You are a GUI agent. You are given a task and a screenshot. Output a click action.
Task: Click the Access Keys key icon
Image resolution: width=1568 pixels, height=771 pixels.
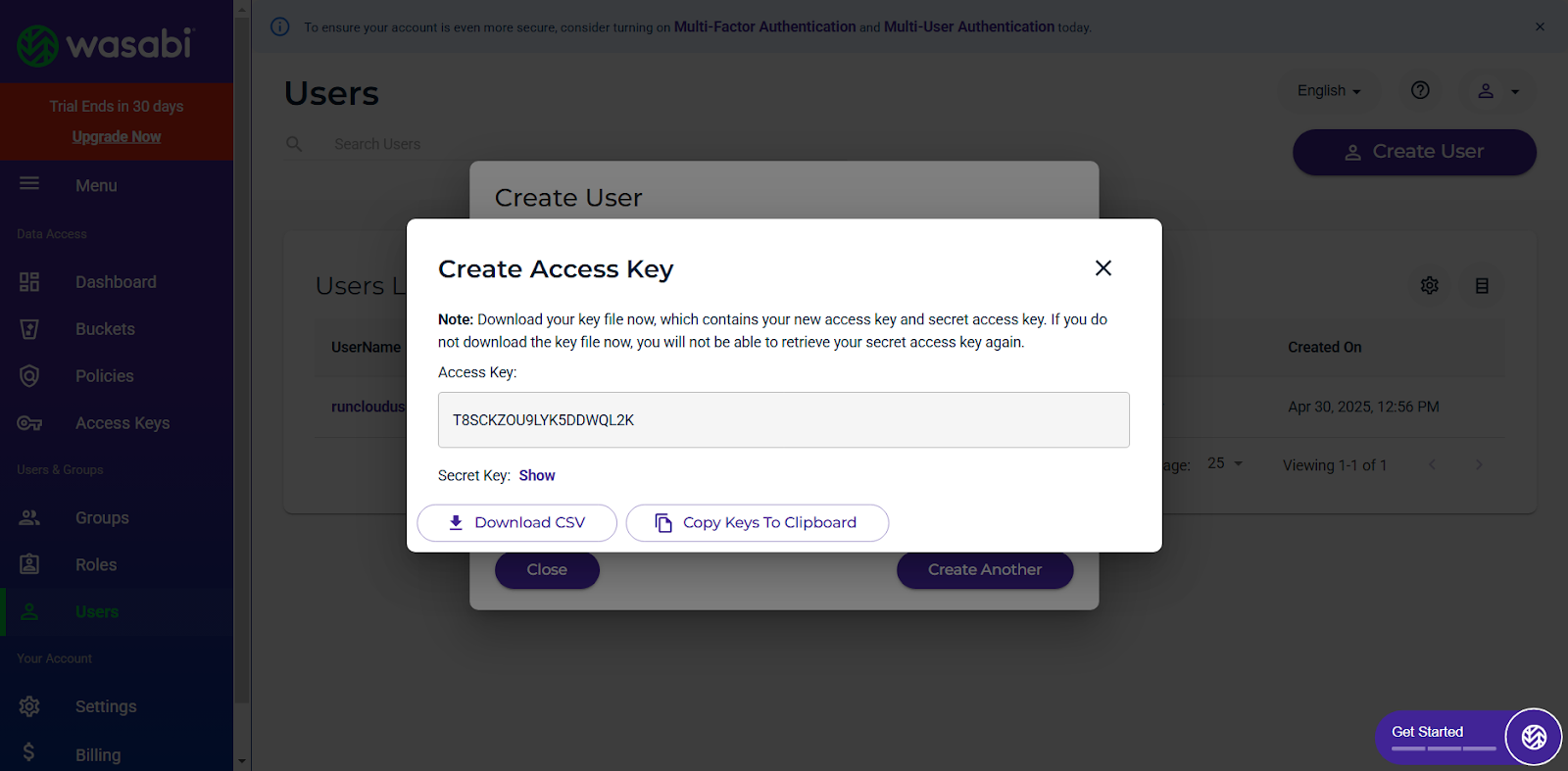pos(29,423)
